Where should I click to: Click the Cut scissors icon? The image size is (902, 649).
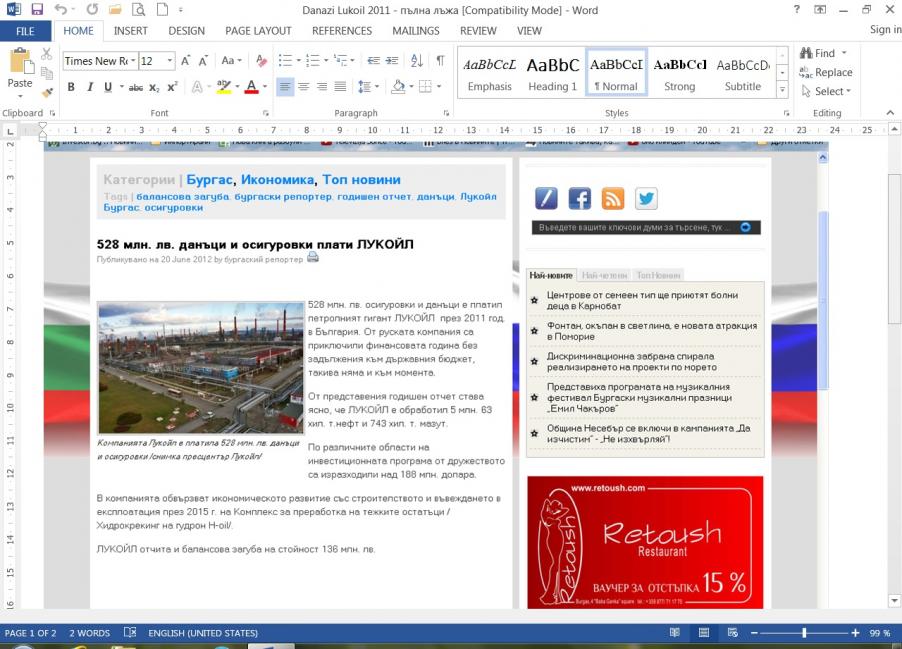tap(47, 54)
